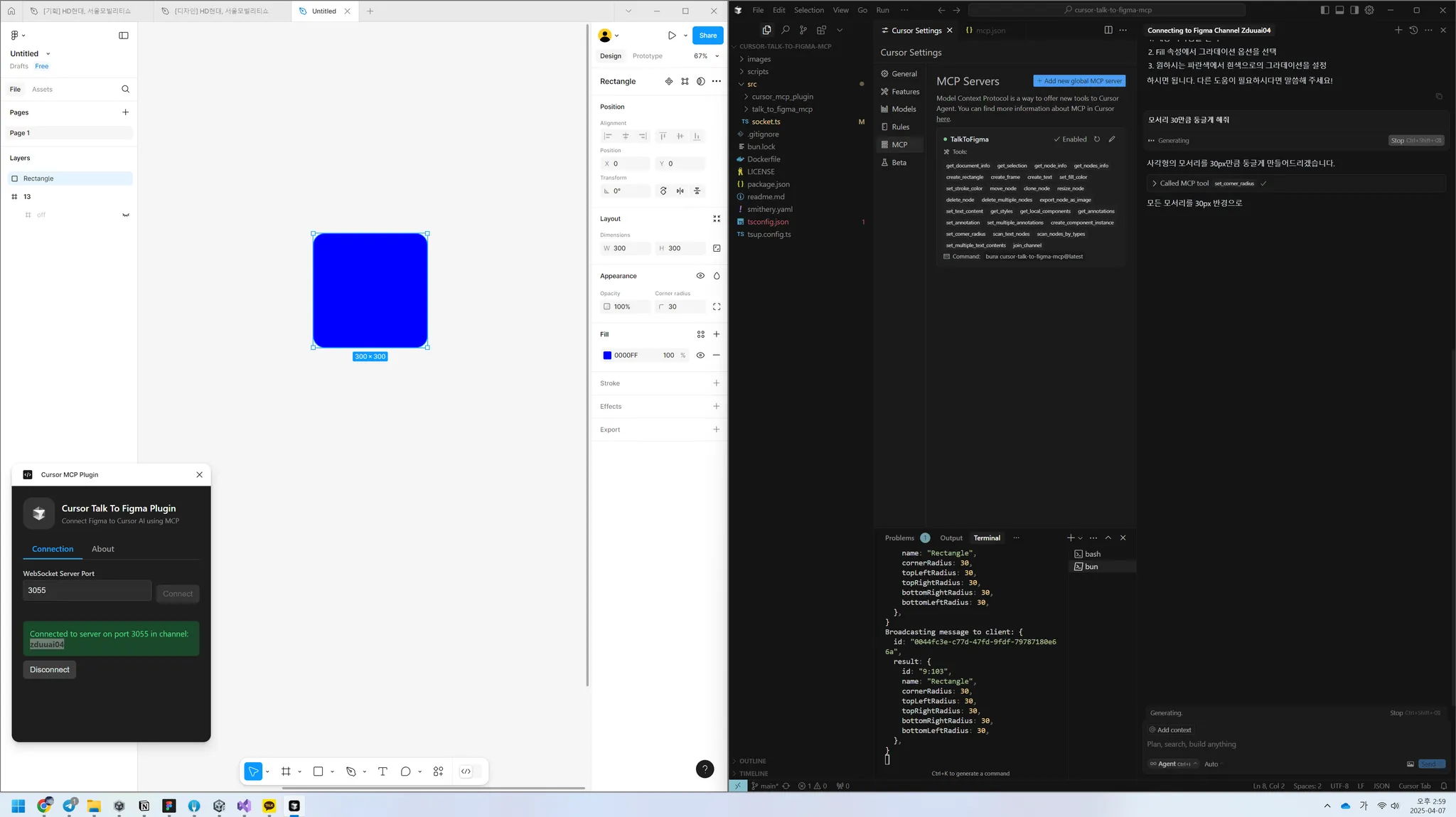Click the blue 0000FF fill color swatch

tap(607, 356)
